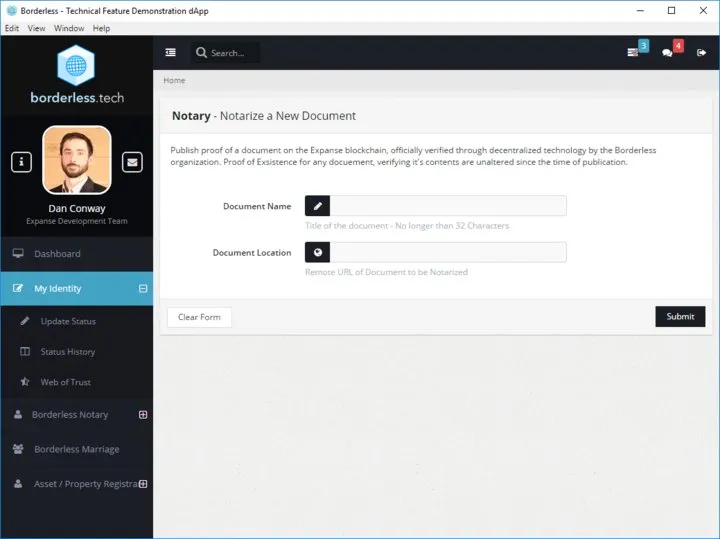Open the View menu
The width and height of the screenshot is (720, 539).
click(36, 28)
